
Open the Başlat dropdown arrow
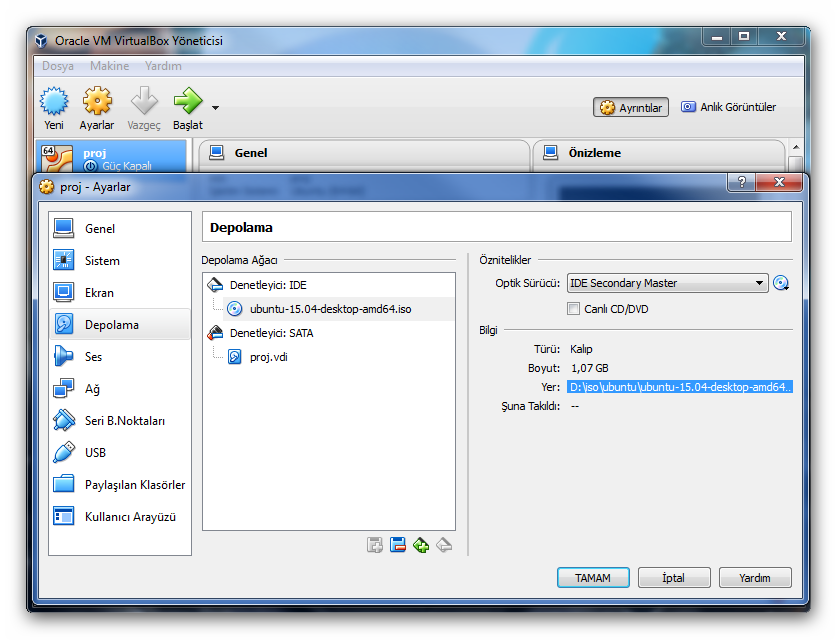215,108
